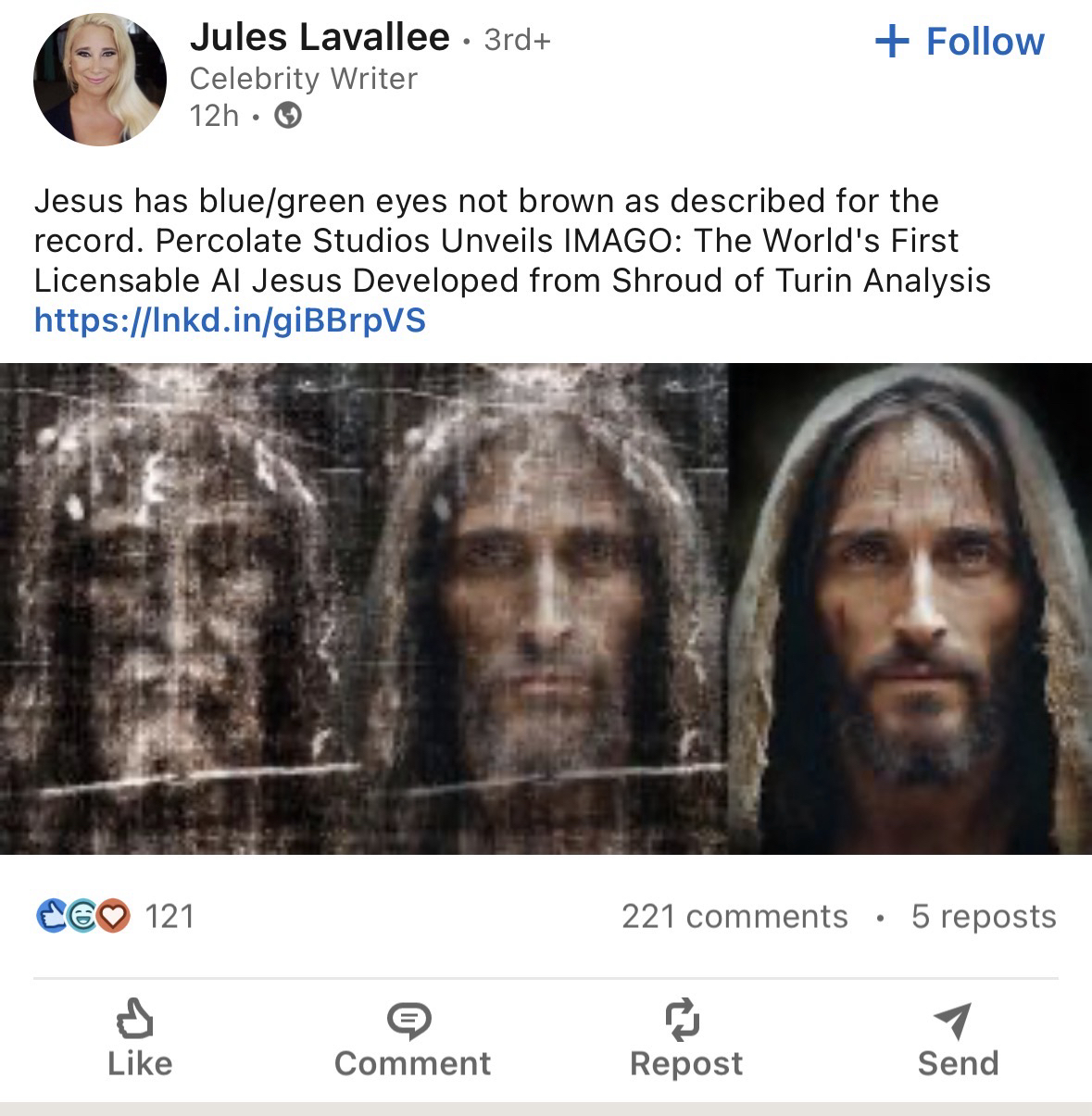View the 5 reposts
This screenshot has width=1092, height=1116.
click(984, 916)
